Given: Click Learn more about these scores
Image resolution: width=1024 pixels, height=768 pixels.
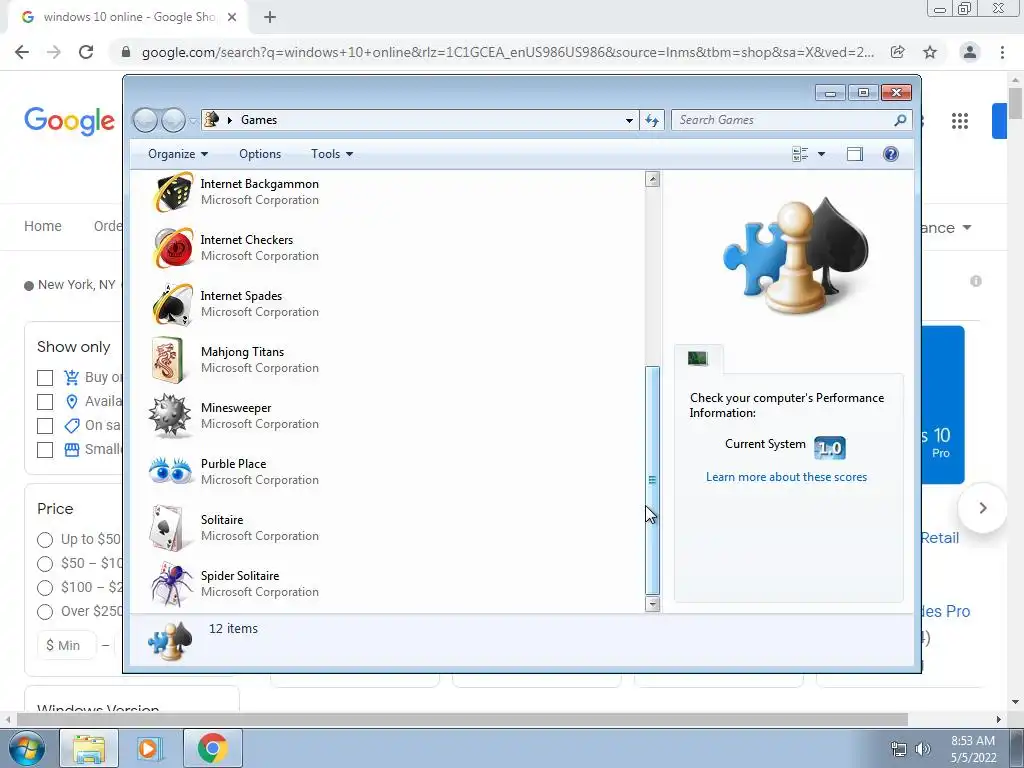Looking at the screenshot, I should click(786, 477).
